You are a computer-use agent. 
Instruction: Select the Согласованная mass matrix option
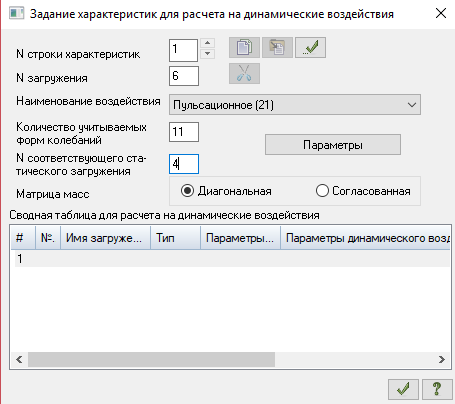tap(363, 191)
